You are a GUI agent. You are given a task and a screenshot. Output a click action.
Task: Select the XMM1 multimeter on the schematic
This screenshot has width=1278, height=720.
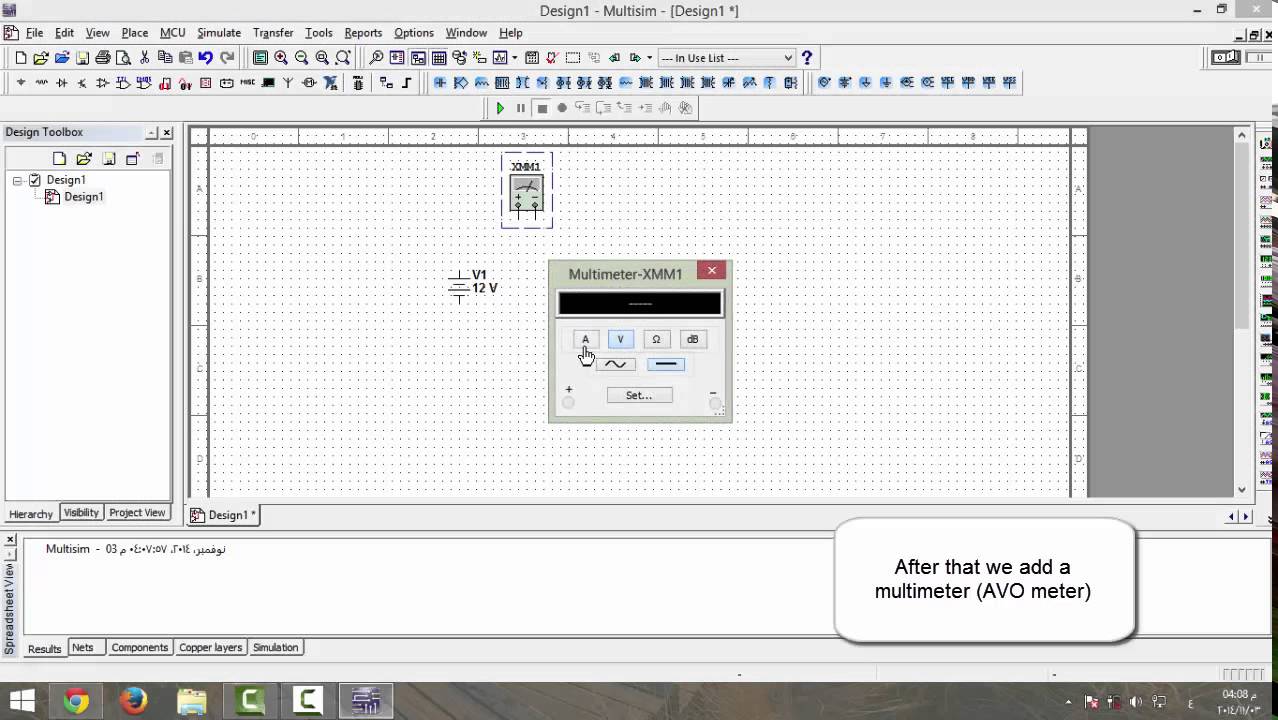coord(526,190)
